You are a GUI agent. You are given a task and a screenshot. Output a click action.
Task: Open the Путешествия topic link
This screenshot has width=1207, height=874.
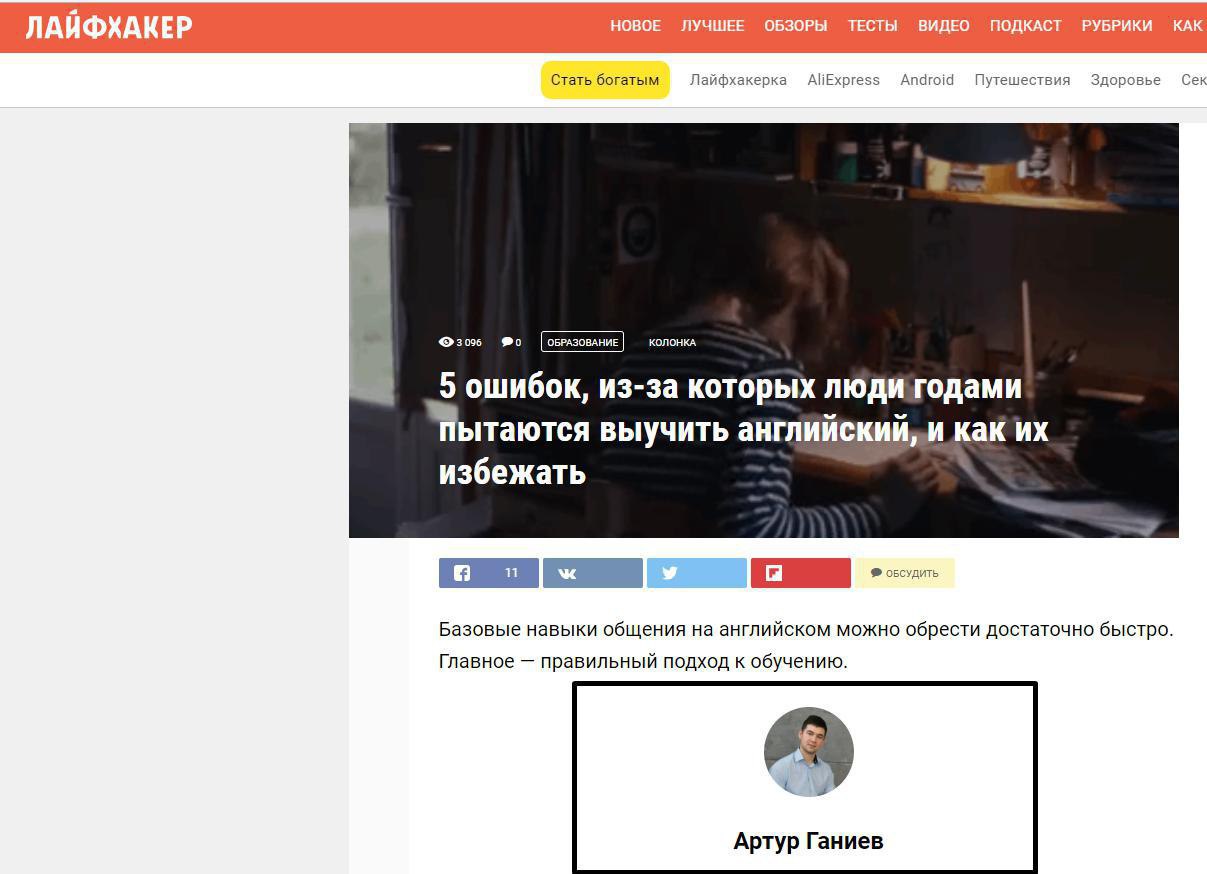[1022, 80]
